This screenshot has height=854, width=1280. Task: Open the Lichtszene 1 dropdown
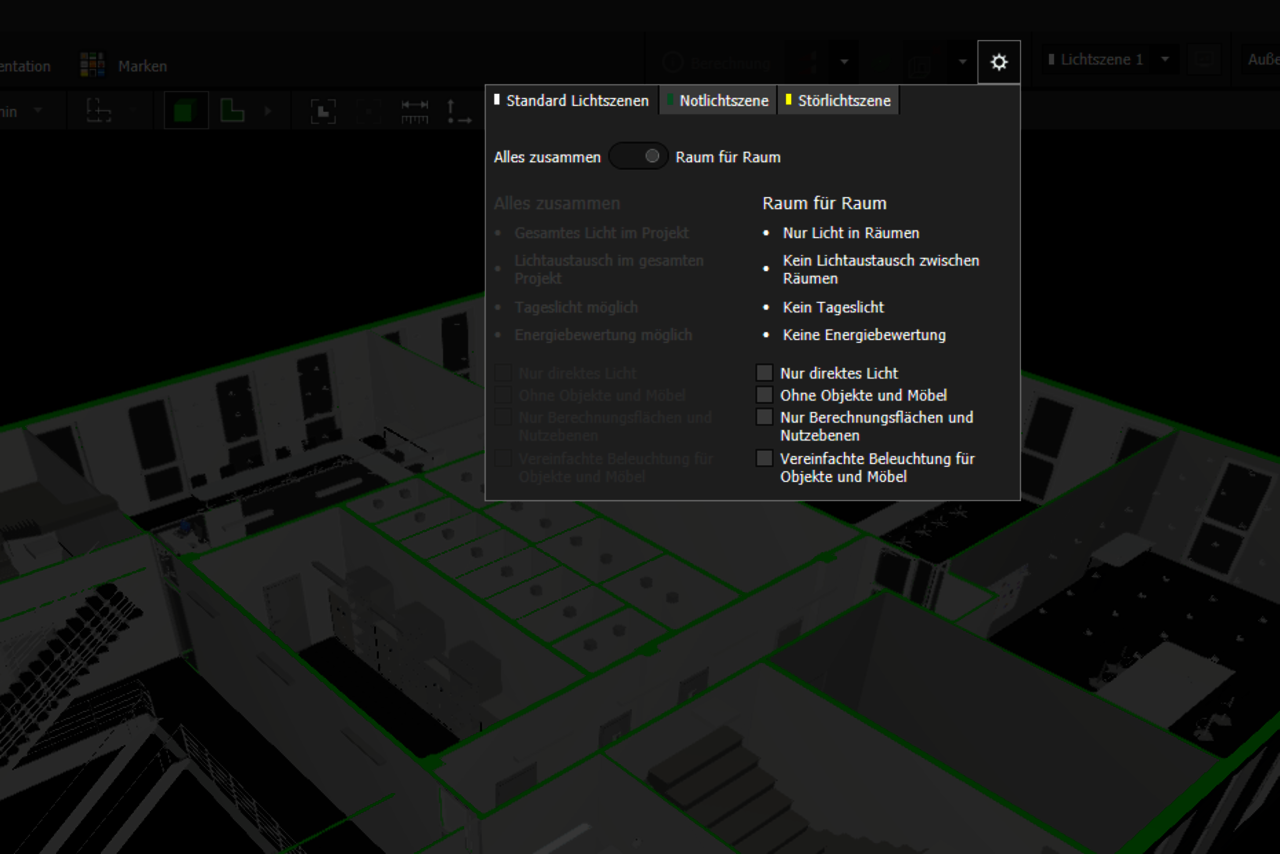(x=1109, y=60)
